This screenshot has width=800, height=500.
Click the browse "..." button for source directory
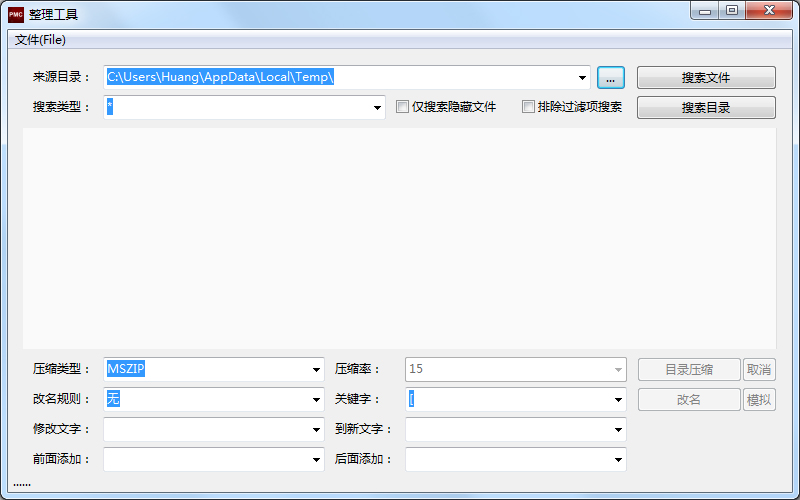(x=610, y=78)
